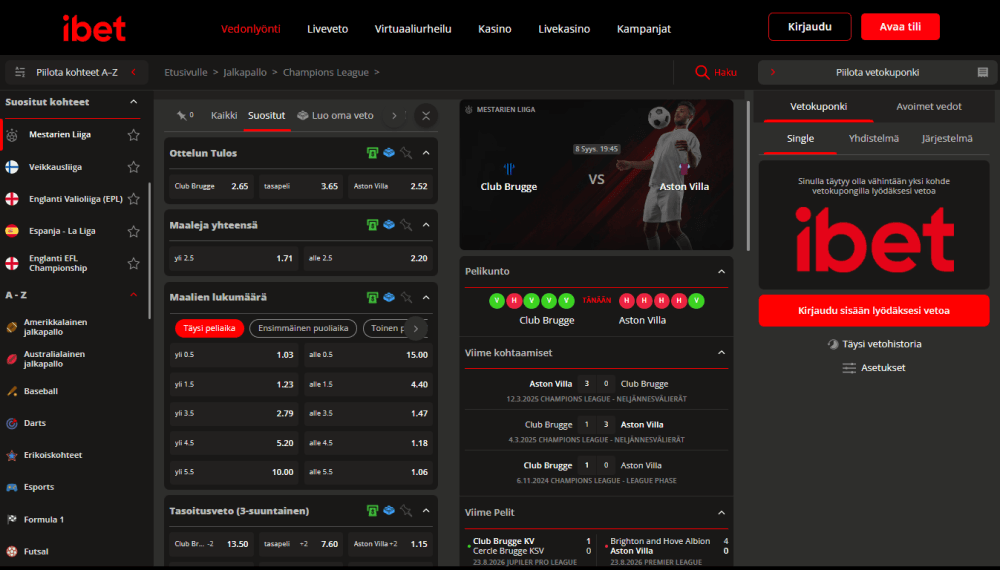Viewport: 1000px width, 570px height.
Task: Show more period filters with the arrow
Action: (x=416, y=328)
